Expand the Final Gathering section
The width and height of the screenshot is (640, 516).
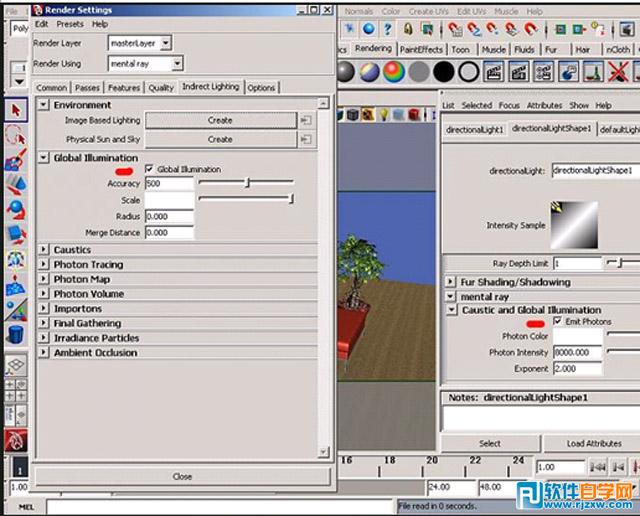[43, 323]
